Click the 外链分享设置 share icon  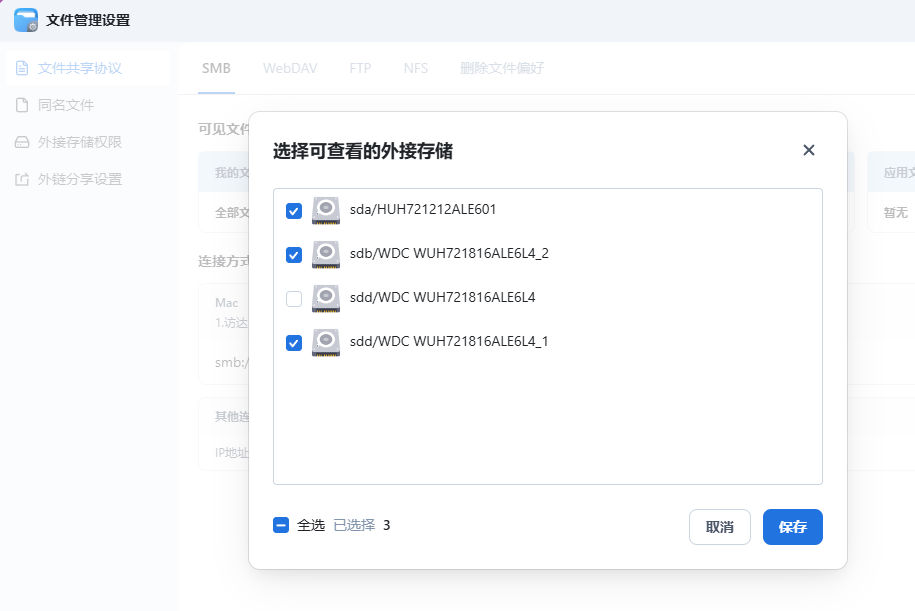(22, 179)
